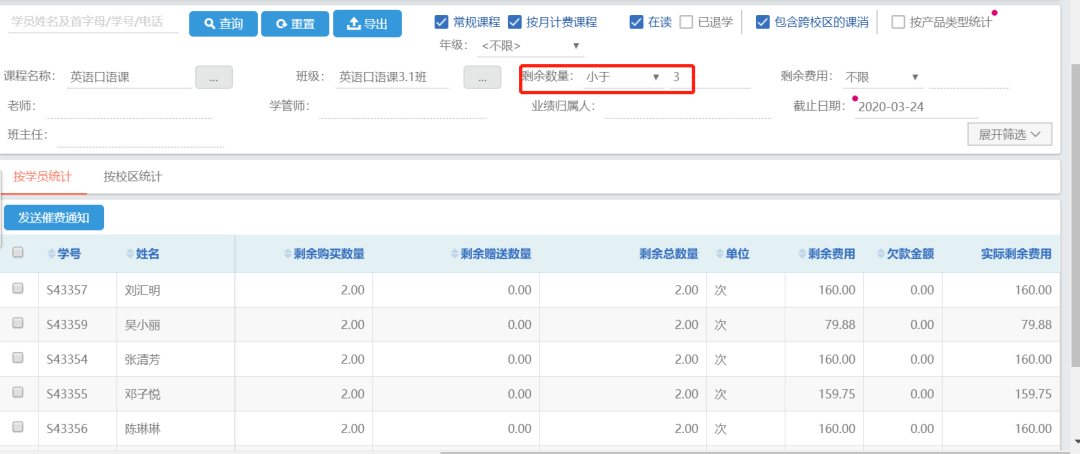The height and width of the screenshot is (454, 1080).
Task: Sort by 剩余购买数量 column sort icon
Action: (286, 254)
